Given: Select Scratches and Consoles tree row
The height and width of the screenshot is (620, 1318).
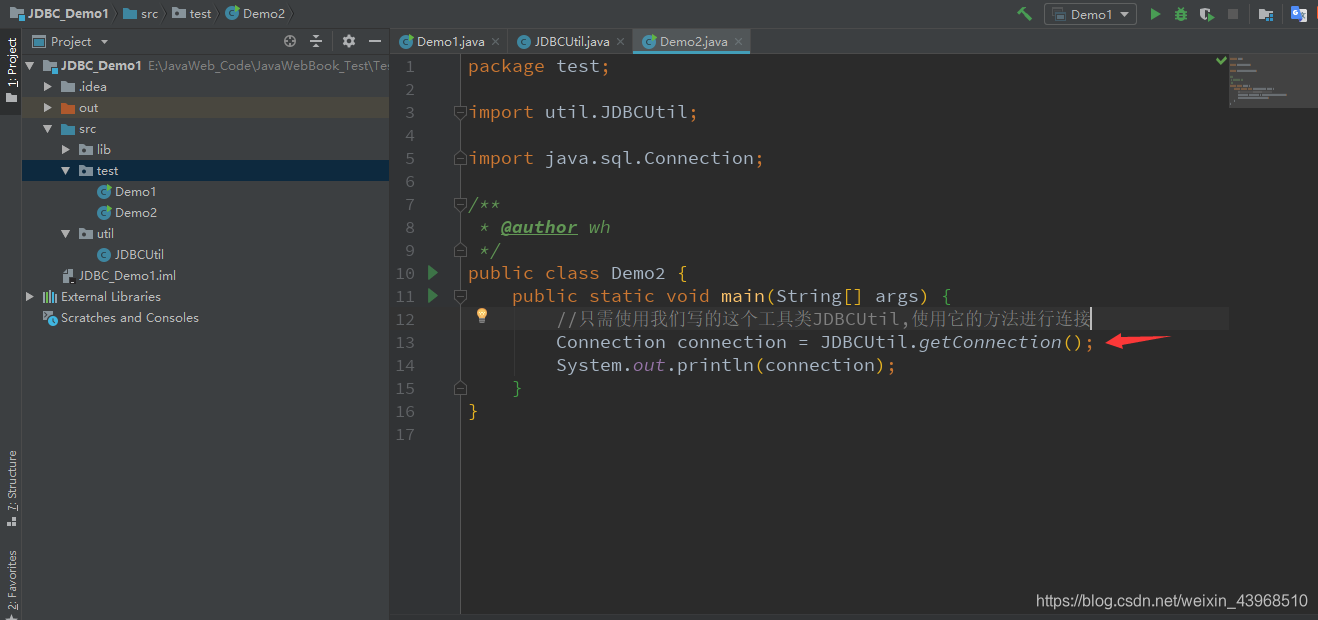Looking at the screenshot, I should coord(205,318).
